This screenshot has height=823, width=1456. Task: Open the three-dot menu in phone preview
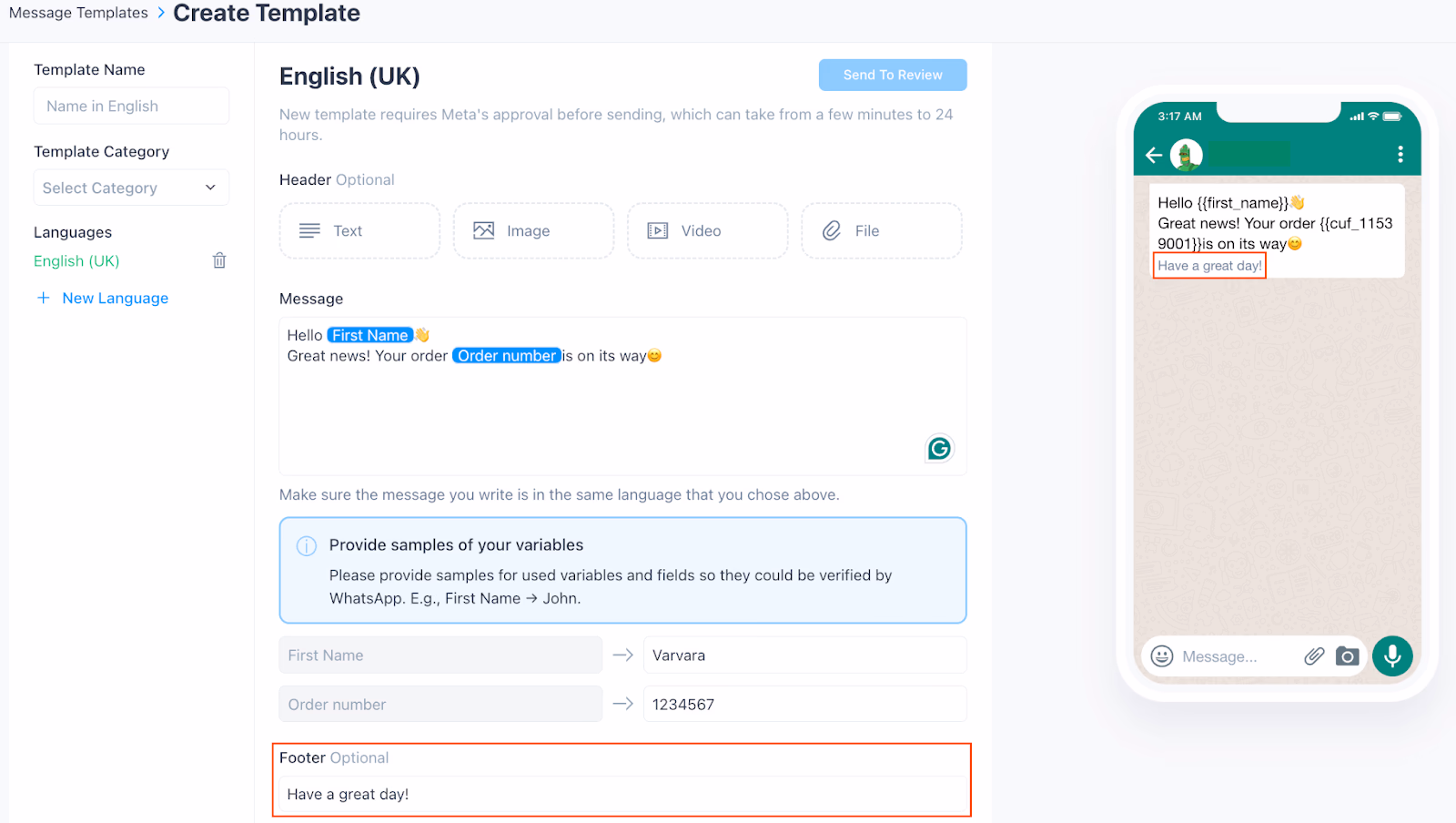point(1400,155)
